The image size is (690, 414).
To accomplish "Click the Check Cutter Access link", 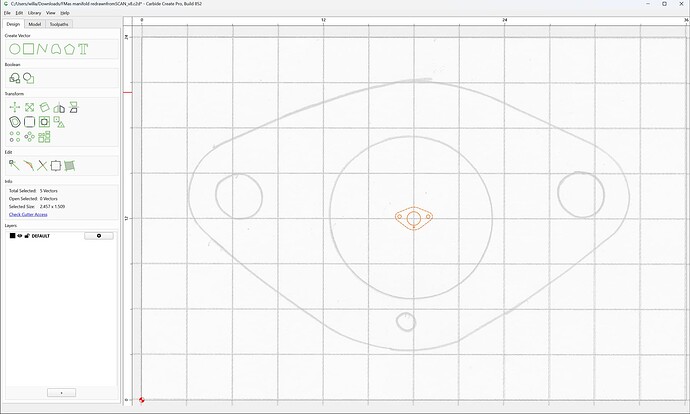I will click(x=28, y=214).
